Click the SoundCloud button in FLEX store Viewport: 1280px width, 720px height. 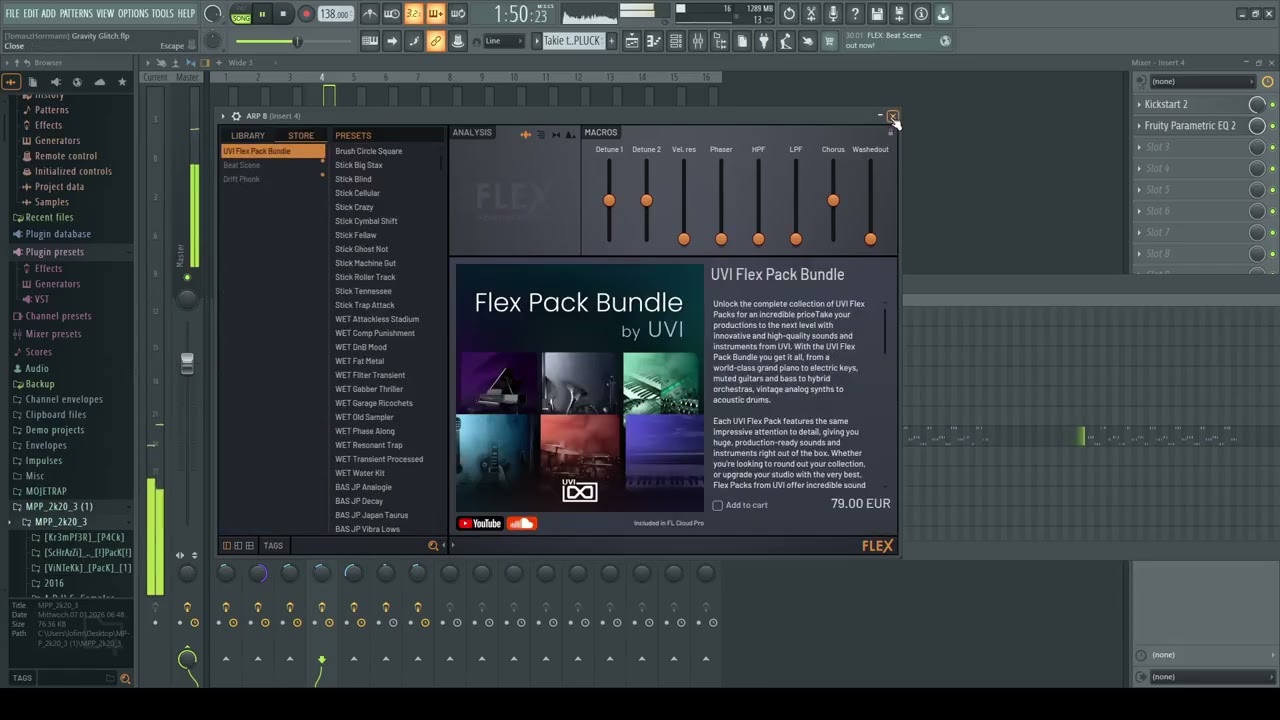coord(521,523)
